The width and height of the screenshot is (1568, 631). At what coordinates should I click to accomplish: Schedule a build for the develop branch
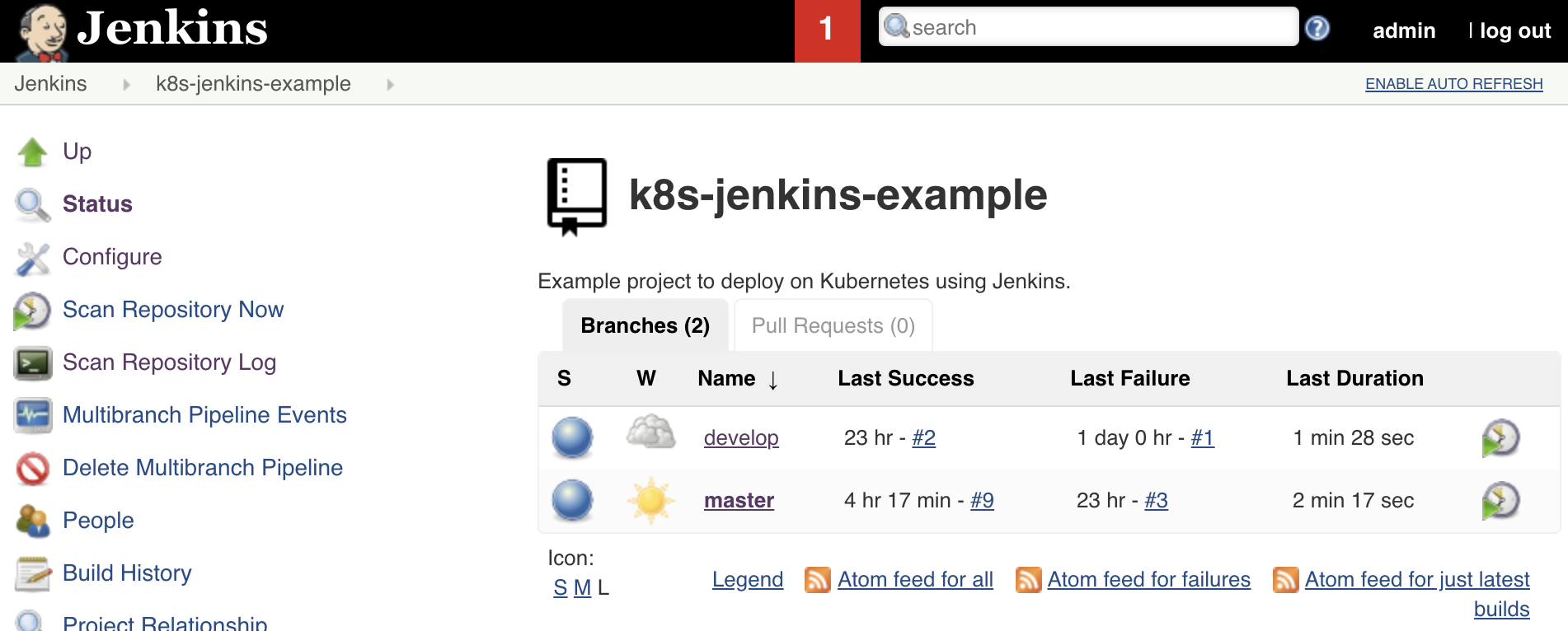1500,438
